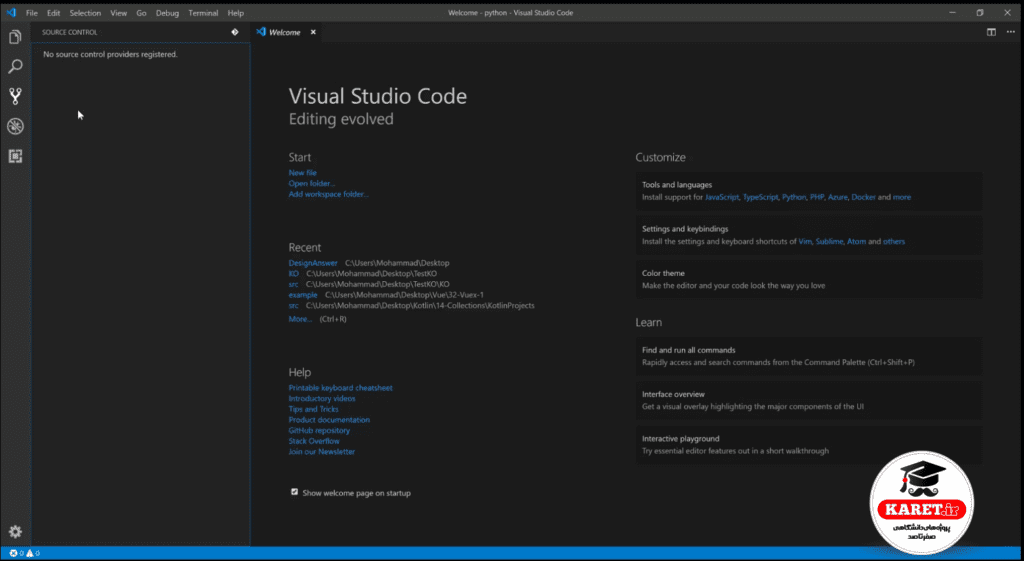Image resolution: width=1024 pixels, height=561 pixels.
Task: Open the Terminal menu
Action: [x=203, y=13]
